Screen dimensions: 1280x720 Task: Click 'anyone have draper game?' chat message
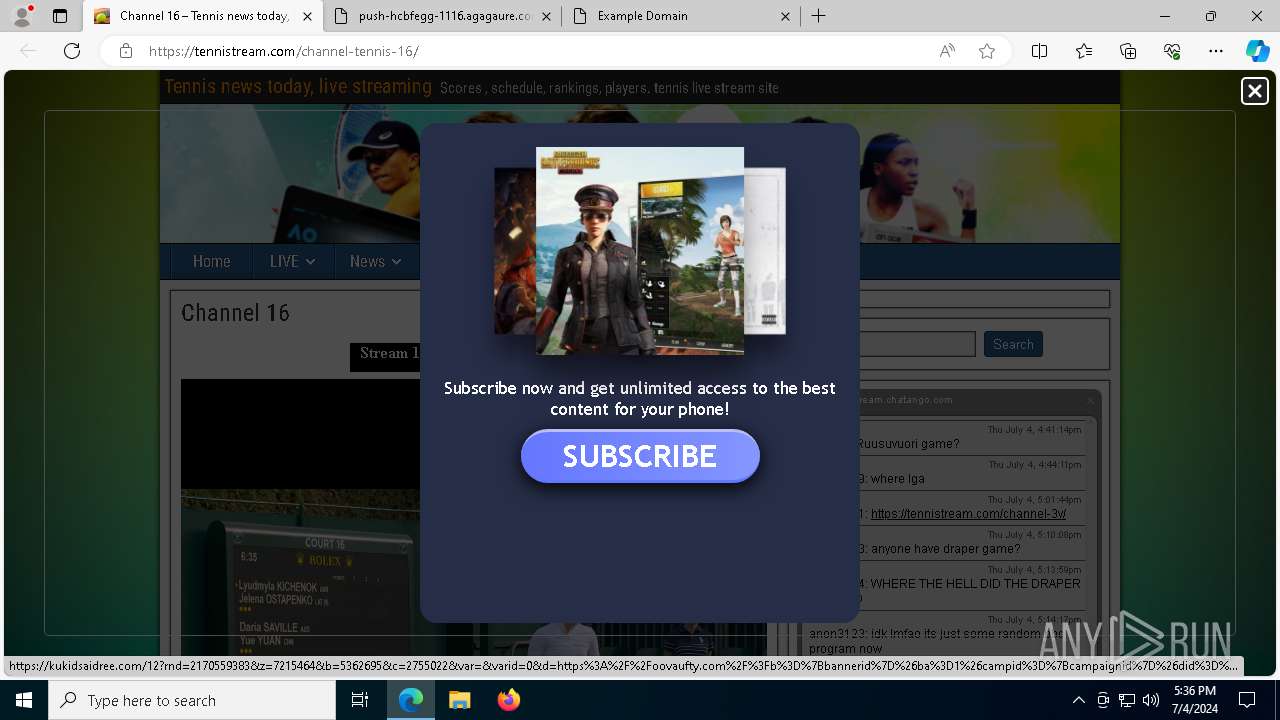coord(945,549)
